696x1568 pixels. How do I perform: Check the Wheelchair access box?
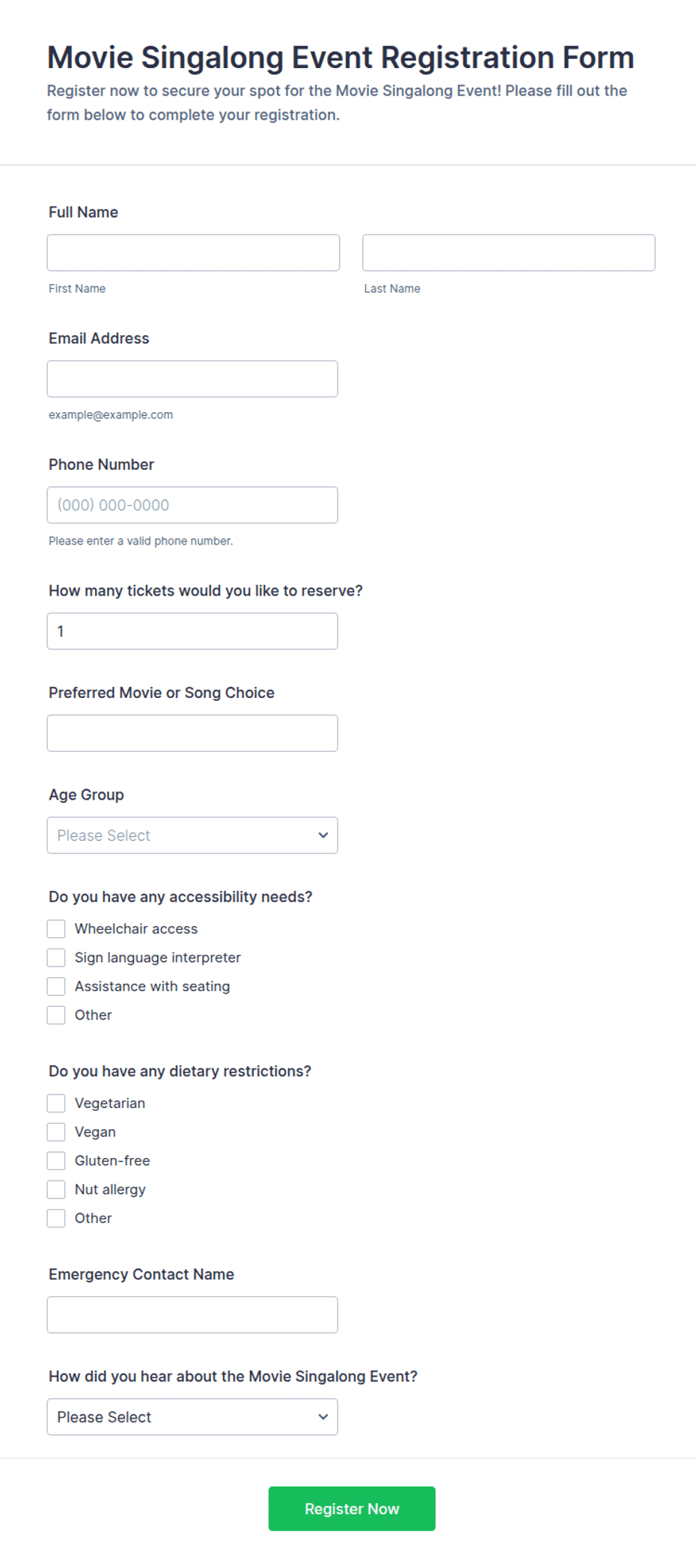pos(56,929)
